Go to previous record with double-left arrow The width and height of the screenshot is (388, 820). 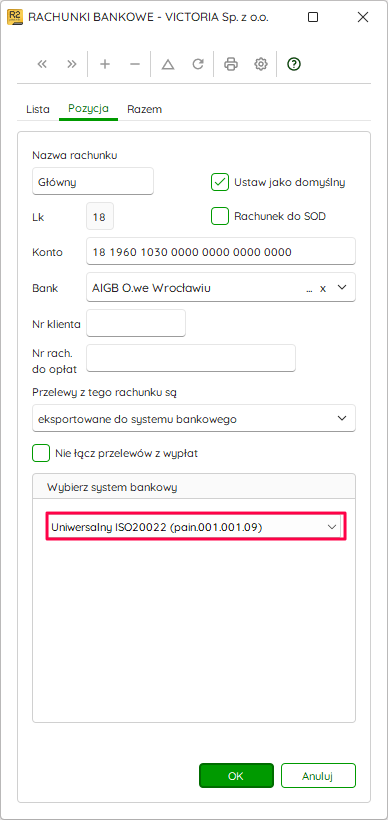42,64
